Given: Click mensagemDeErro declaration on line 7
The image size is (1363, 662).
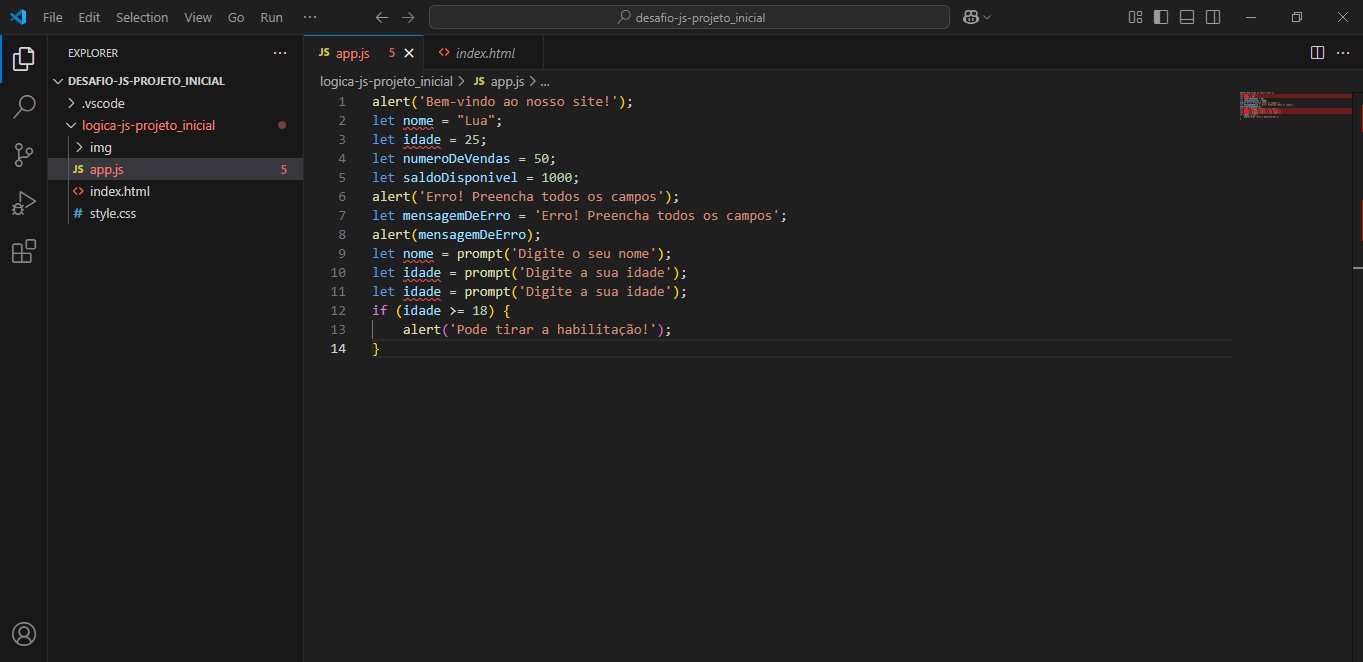Looking at the screenshot, I should point(456,215).
